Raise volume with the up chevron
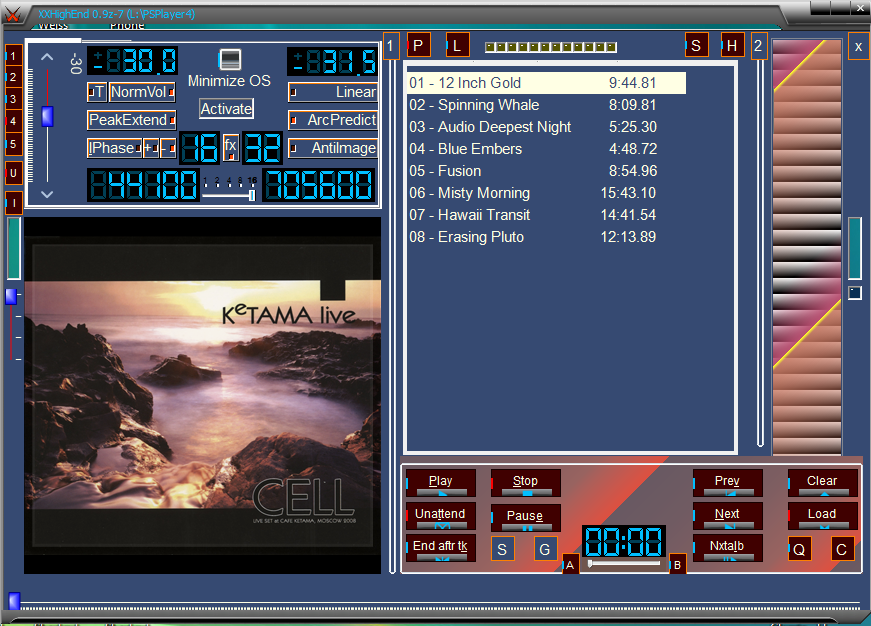The image size is (871, 626). coord(47,57)
